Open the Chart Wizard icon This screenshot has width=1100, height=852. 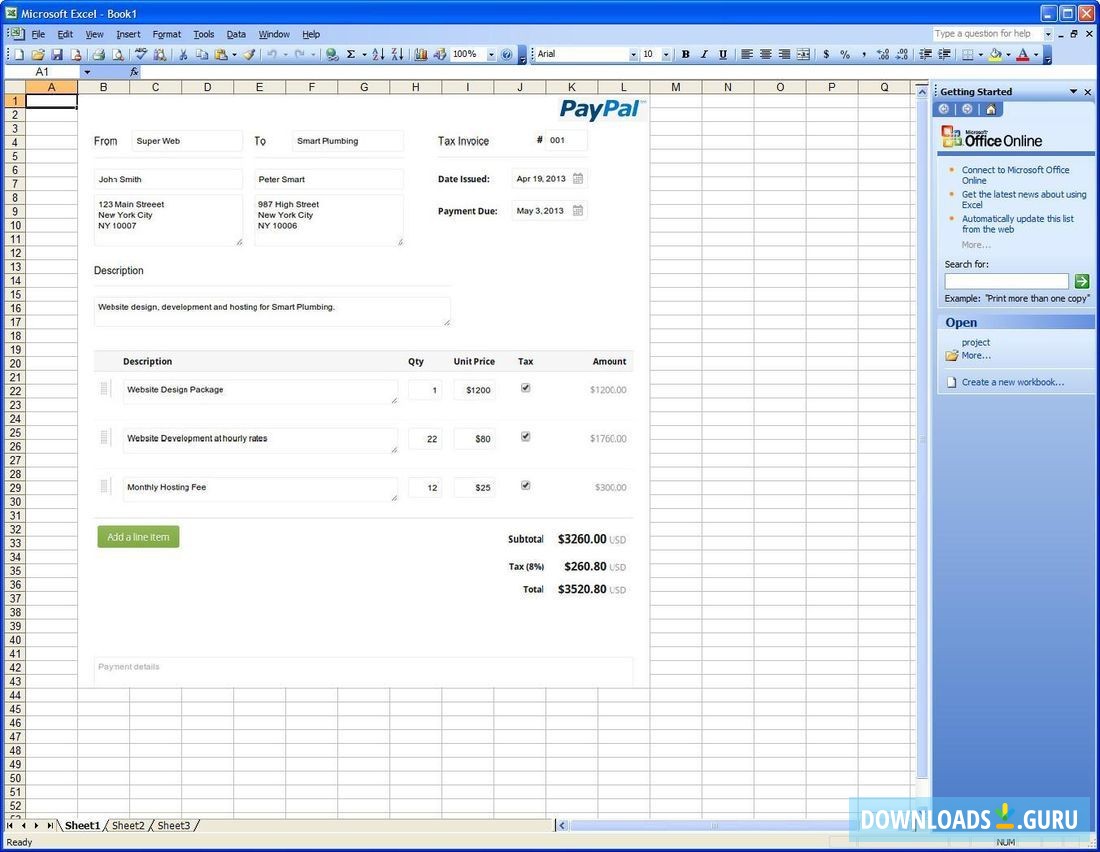(x=422, y=54)
